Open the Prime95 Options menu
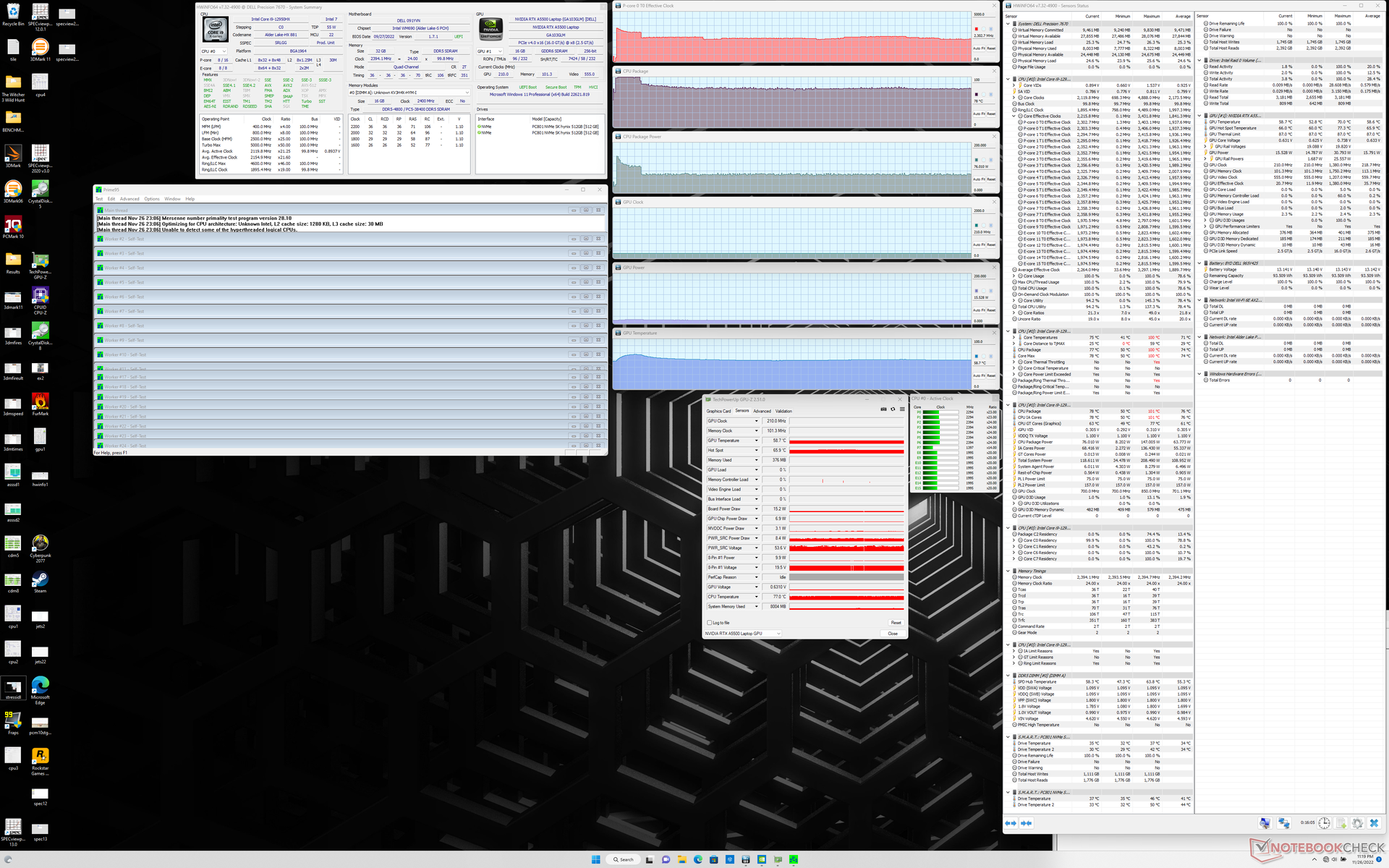Image resolution: width=1389 pixels, height=868 pixels. tap(152, 199)
